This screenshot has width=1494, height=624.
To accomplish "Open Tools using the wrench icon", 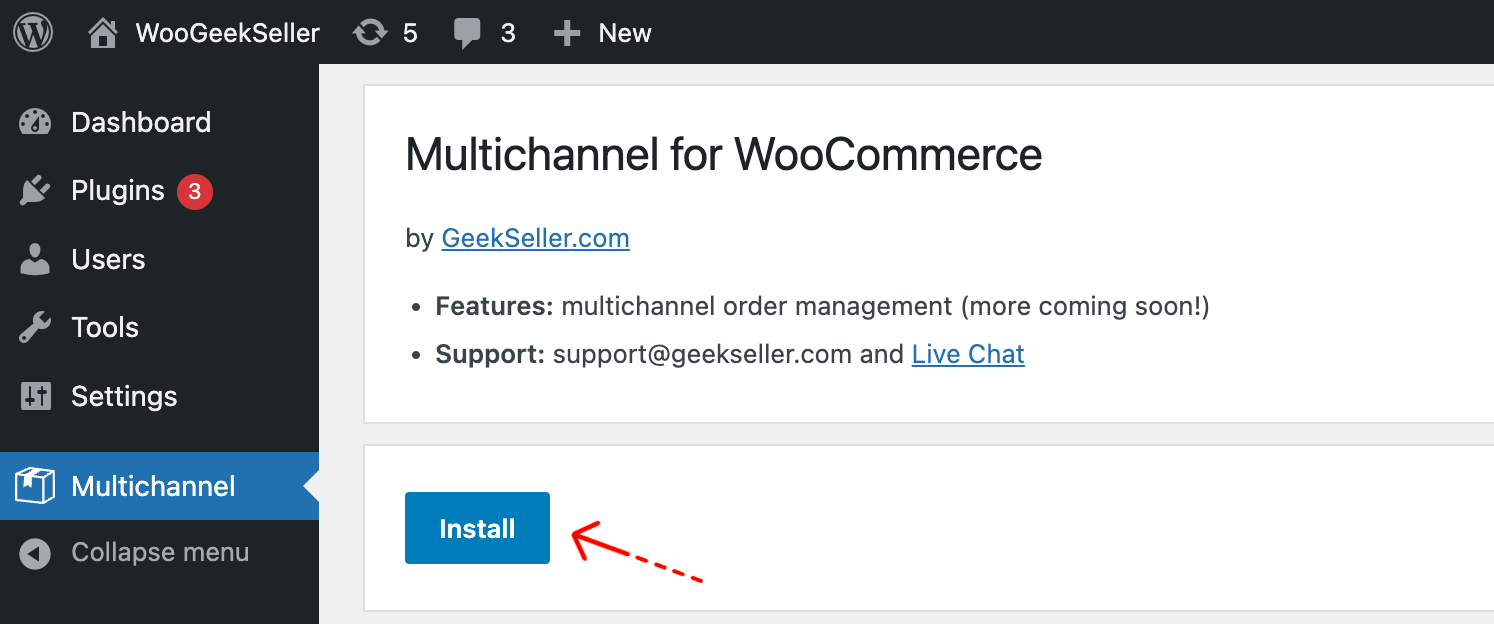I will 36,326.
